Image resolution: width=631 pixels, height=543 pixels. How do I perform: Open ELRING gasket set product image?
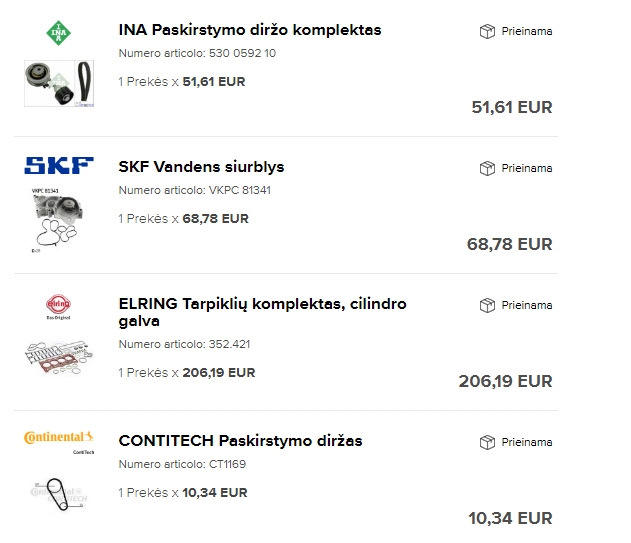[58, 355]
